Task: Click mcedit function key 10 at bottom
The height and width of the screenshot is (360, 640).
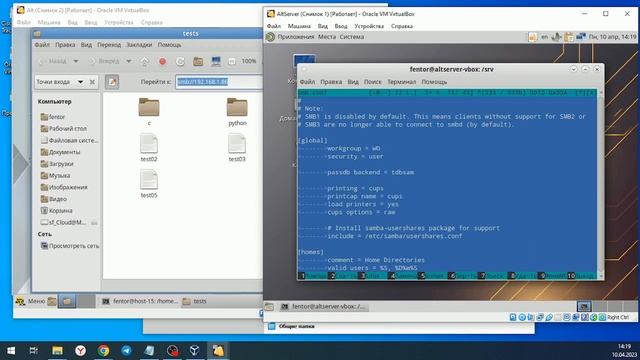Action: [x=581, y=276]
